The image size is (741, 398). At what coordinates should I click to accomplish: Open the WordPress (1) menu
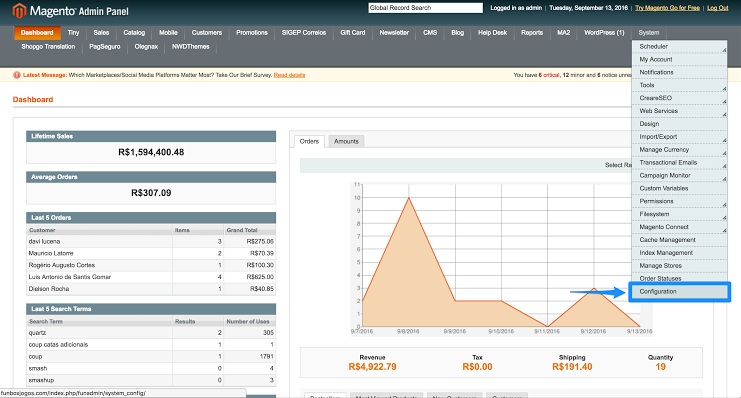(x=604, y=33)
